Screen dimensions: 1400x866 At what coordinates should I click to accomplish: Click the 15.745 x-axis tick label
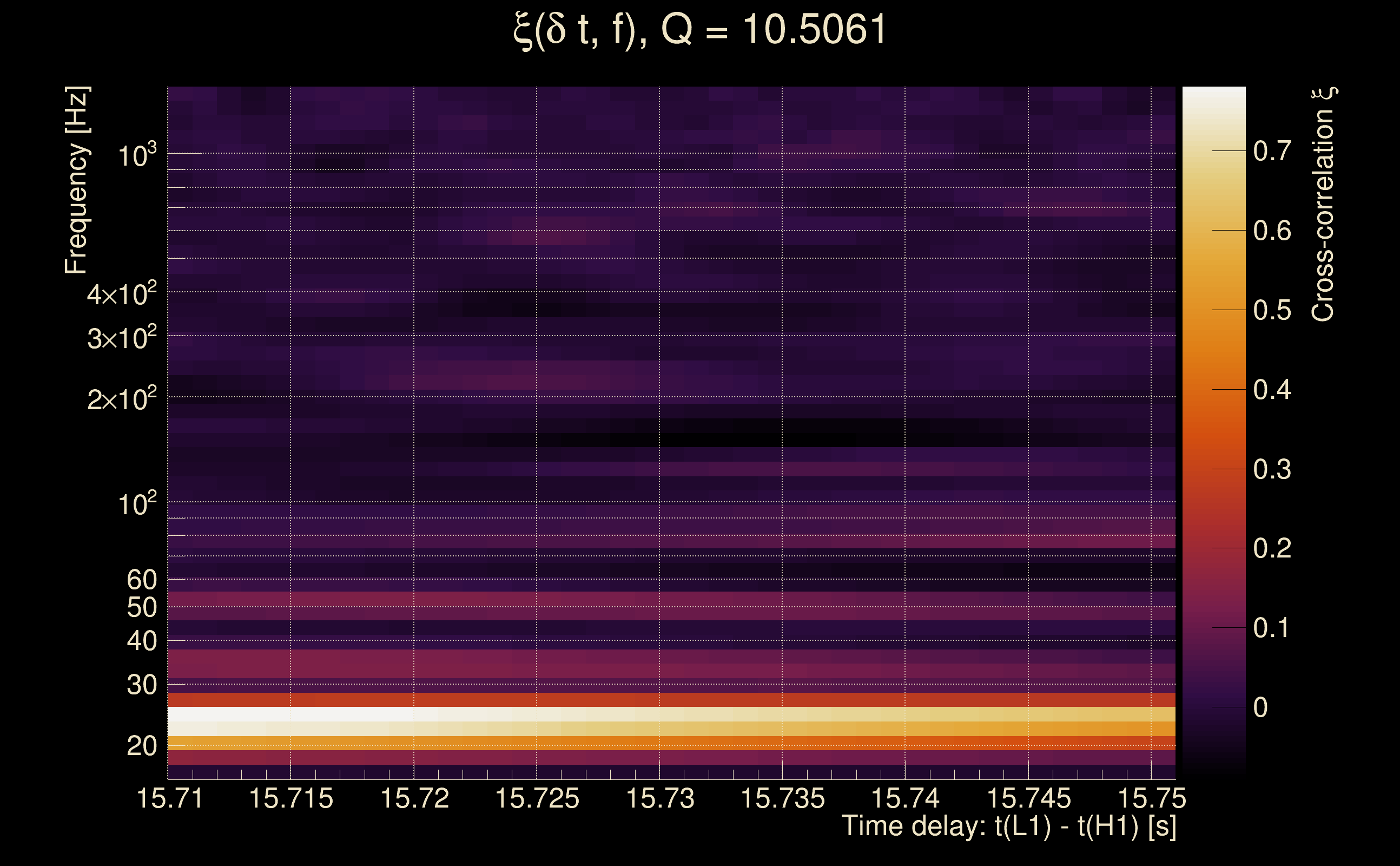[x=1028, y=798]
